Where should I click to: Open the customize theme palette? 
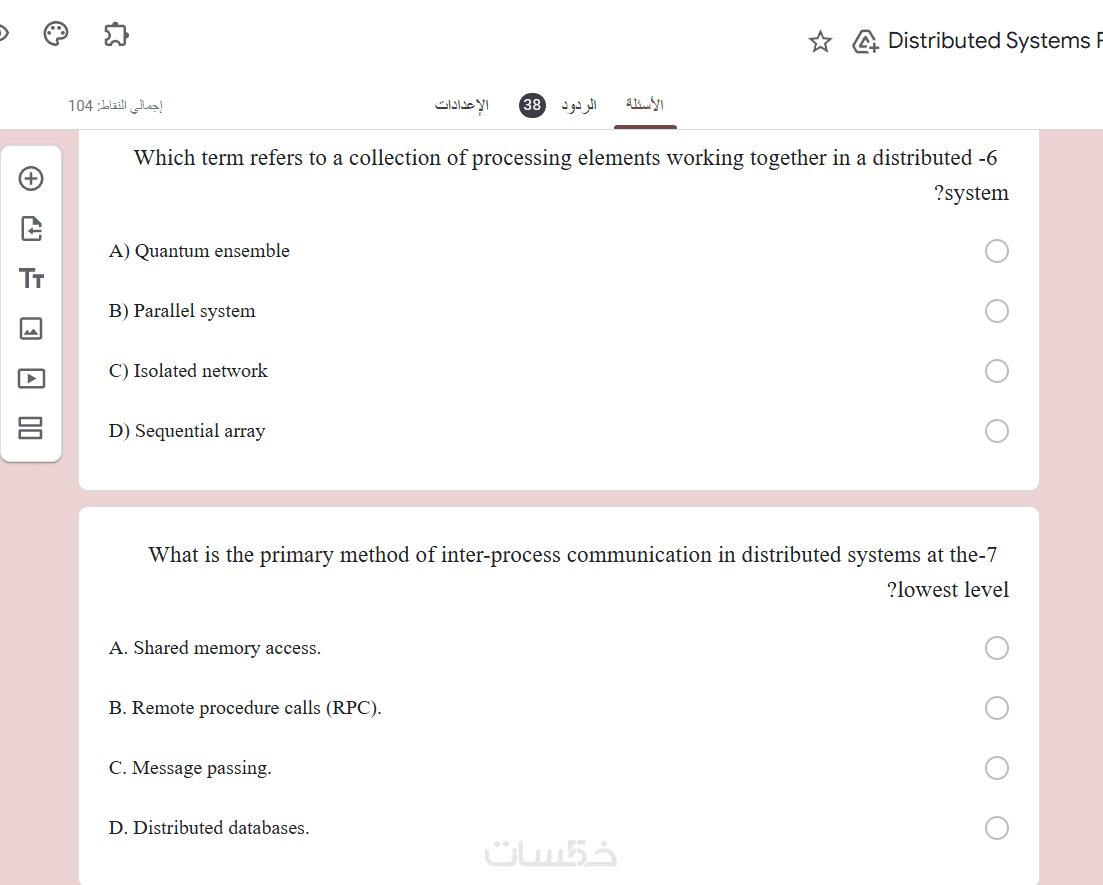[x=56, y=35]
